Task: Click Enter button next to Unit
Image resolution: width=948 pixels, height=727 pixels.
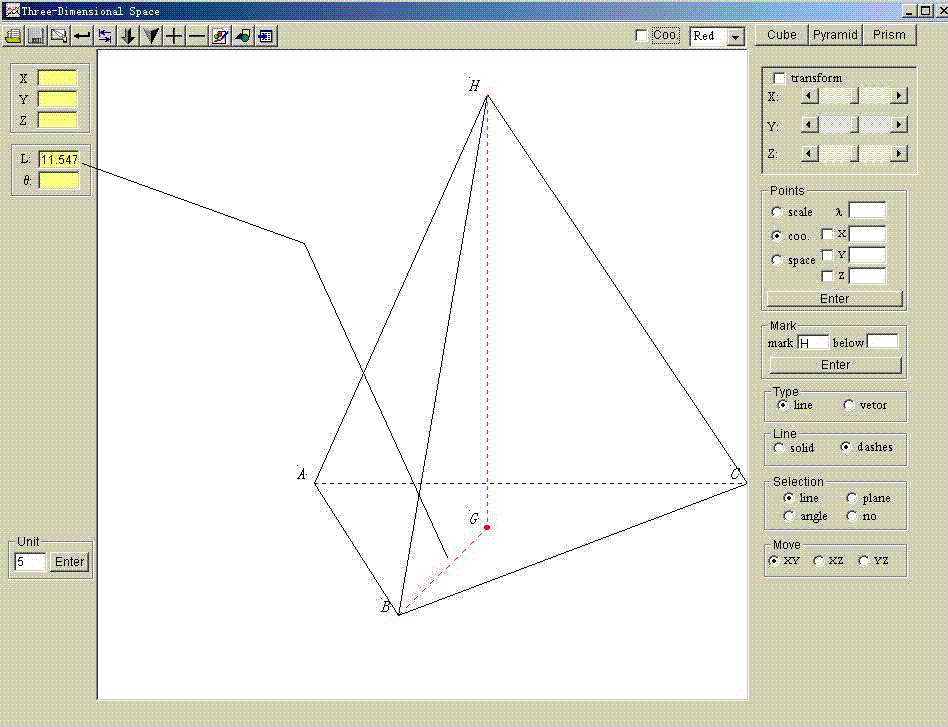Action: [70, 562]
